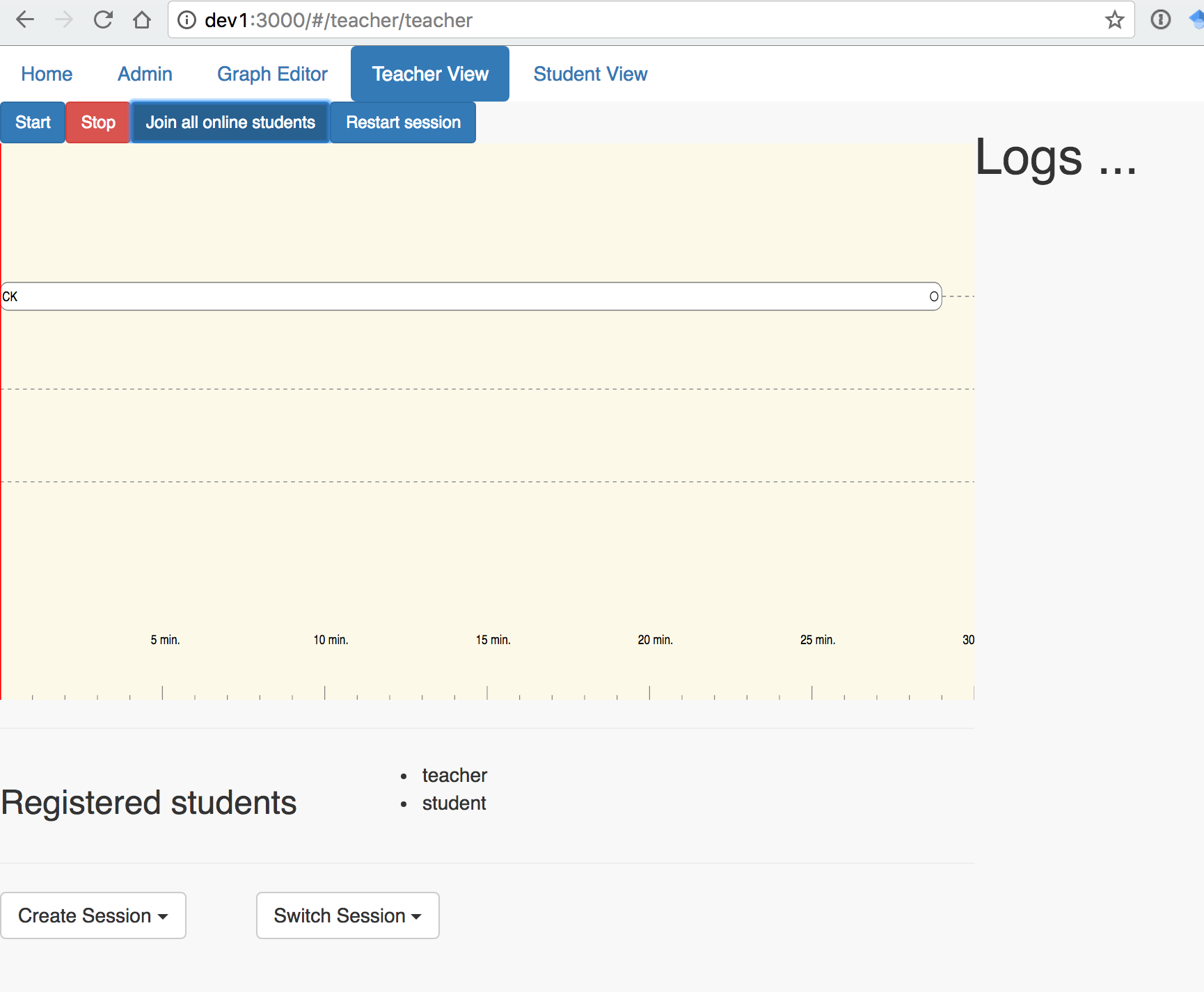Reload the current page
The image size is (1204, 992).
103,19
